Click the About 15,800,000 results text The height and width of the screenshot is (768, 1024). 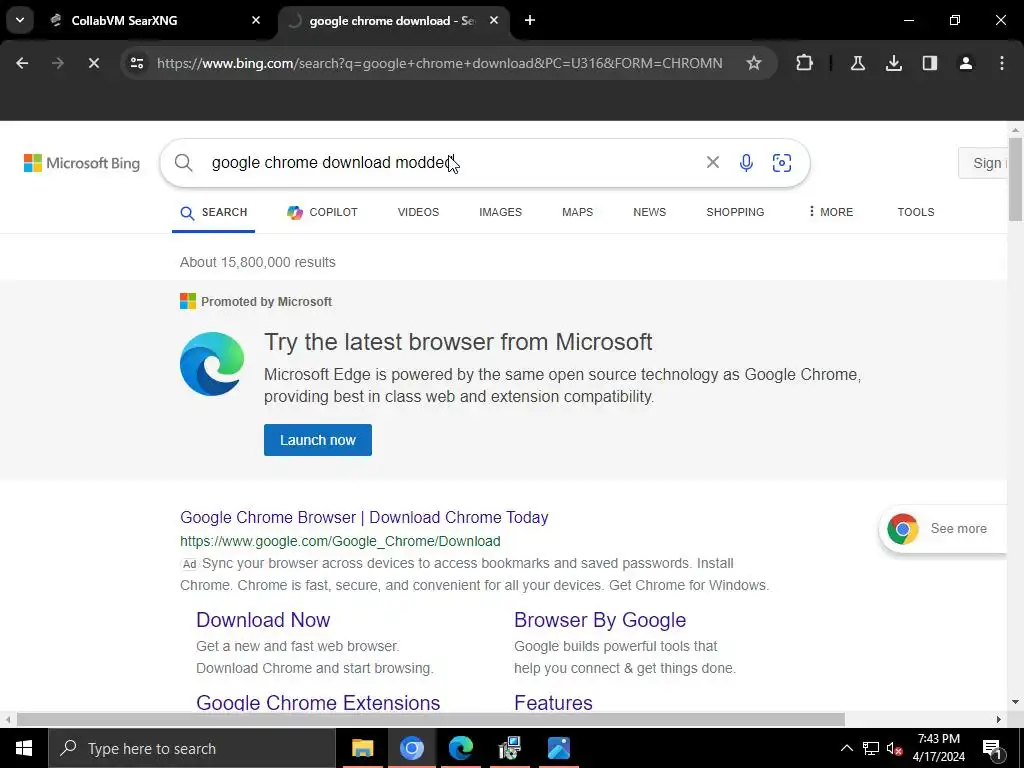click(x=258, y=263)
